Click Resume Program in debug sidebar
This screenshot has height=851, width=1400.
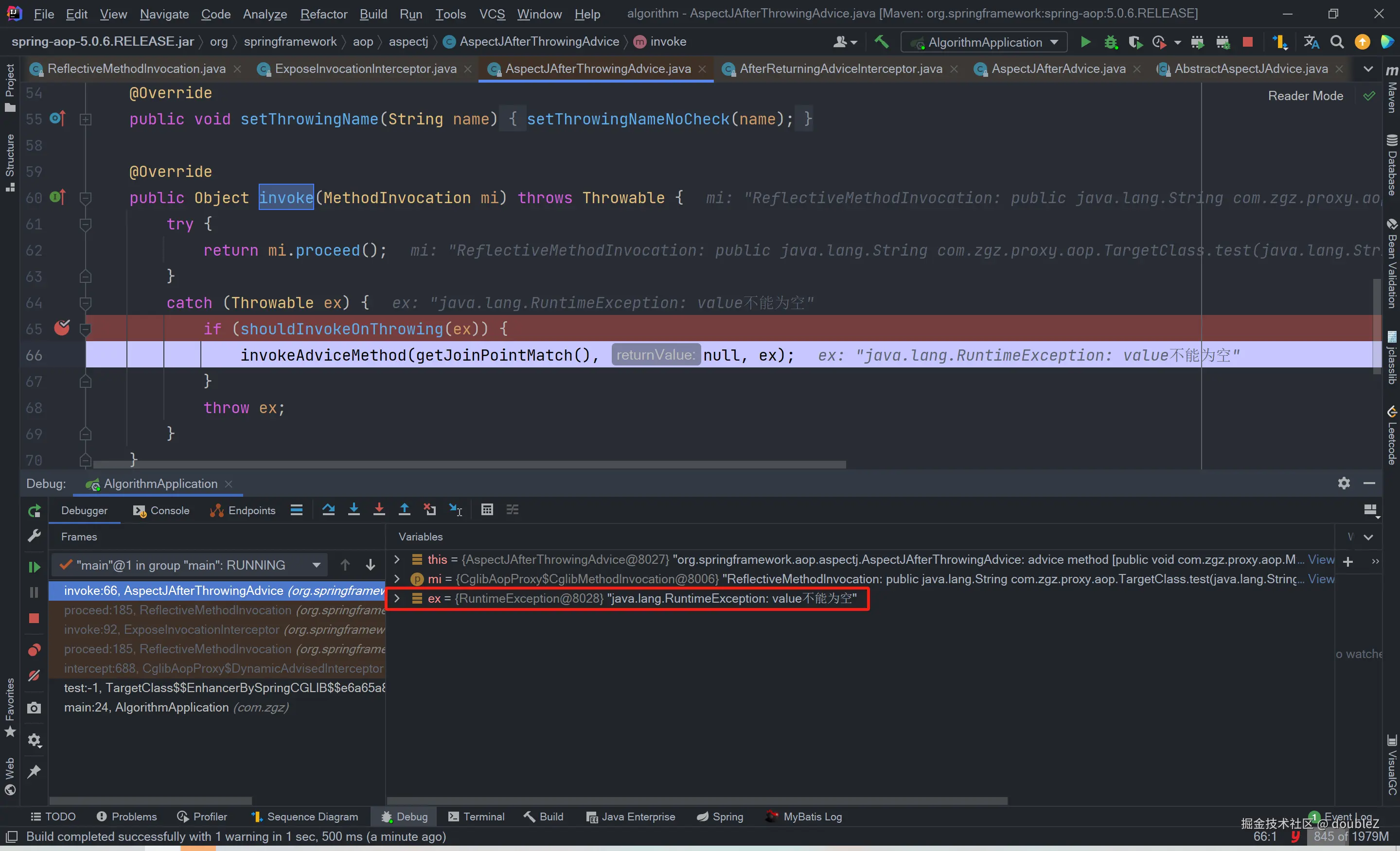pos(34,567)
